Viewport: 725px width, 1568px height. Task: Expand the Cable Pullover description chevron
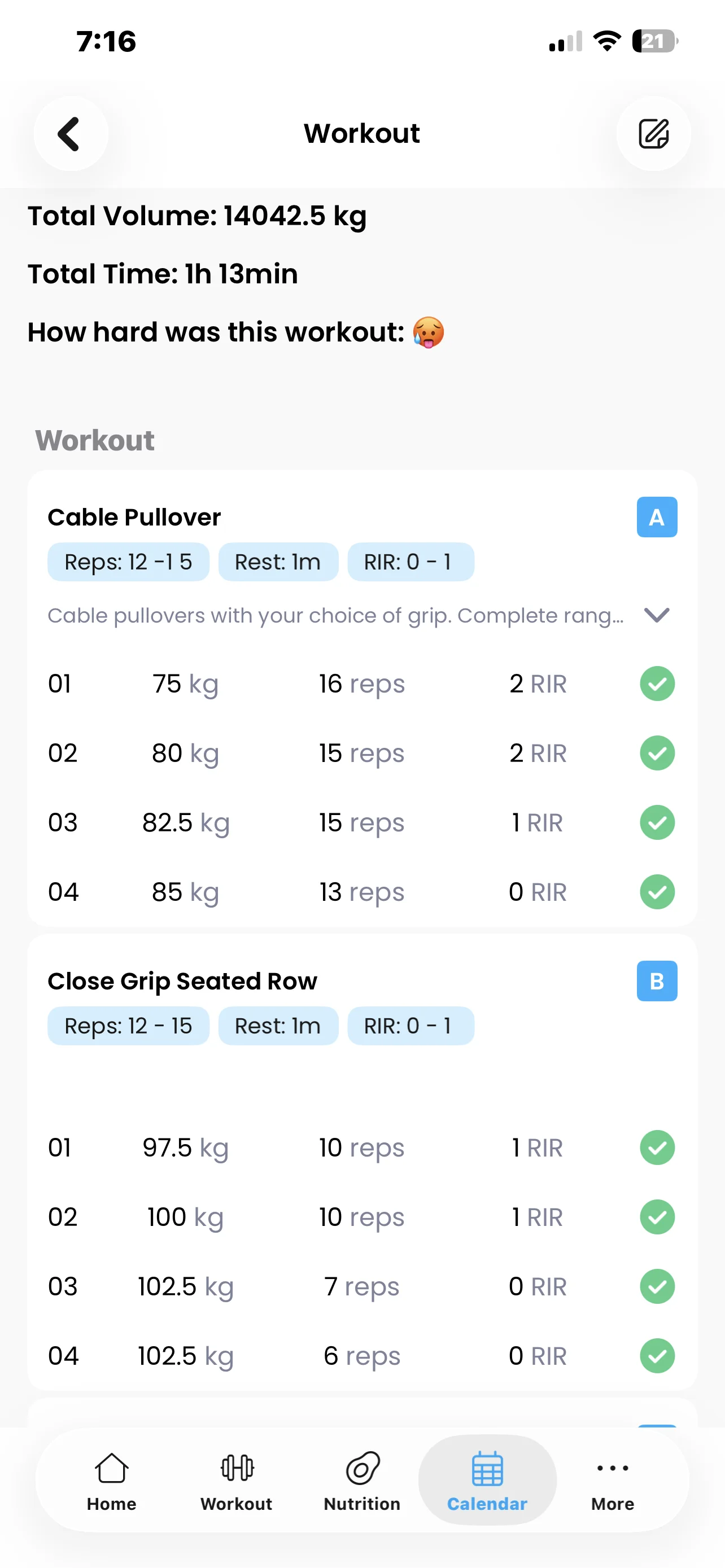(656, 615)
